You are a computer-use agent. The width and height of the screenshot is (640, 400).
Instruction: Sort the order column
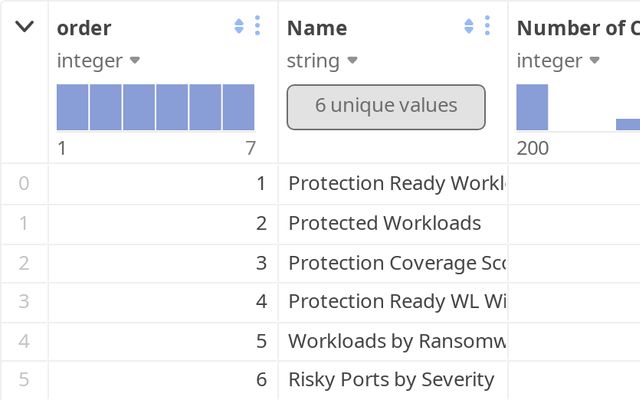pyautogui.click(x=239, y=27)
